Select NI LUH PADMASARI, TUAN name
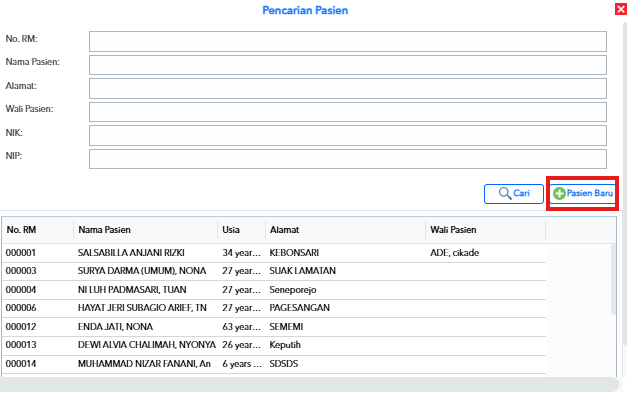 pyautogui.click(x=132, y=290)
